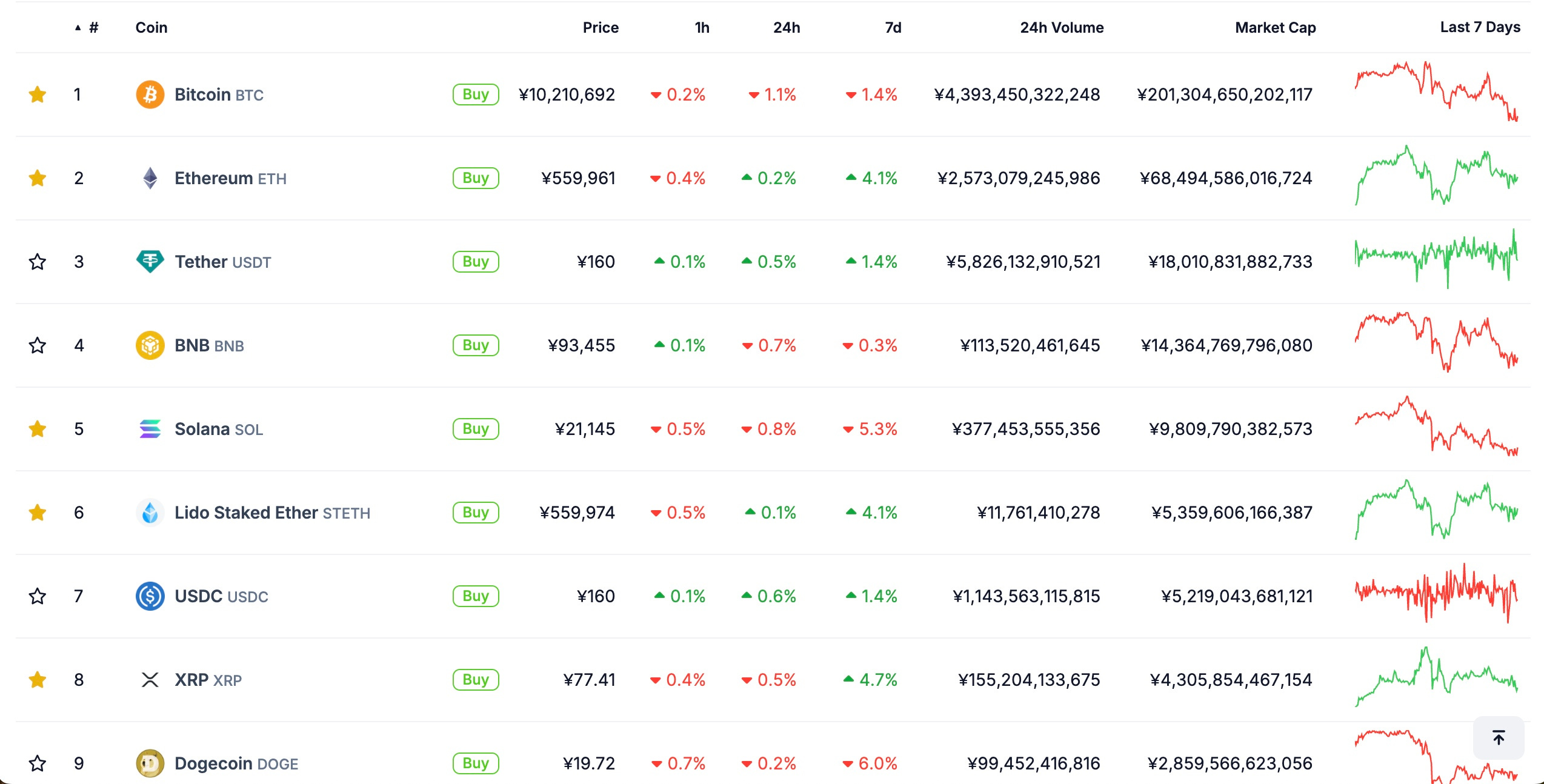Click Buy button for Ethereum

click(x=476, y=178)
